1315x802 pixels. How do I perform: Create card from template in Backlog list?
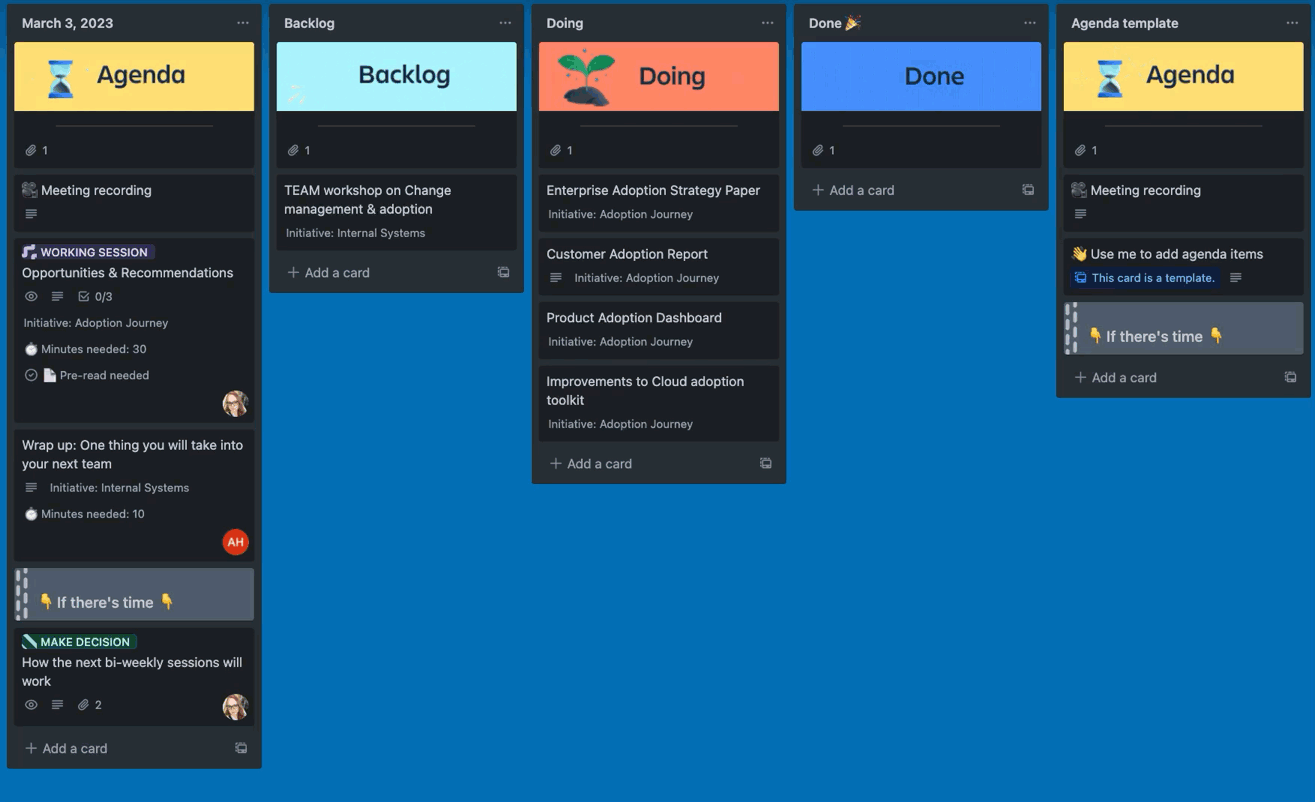click(503, 272)
